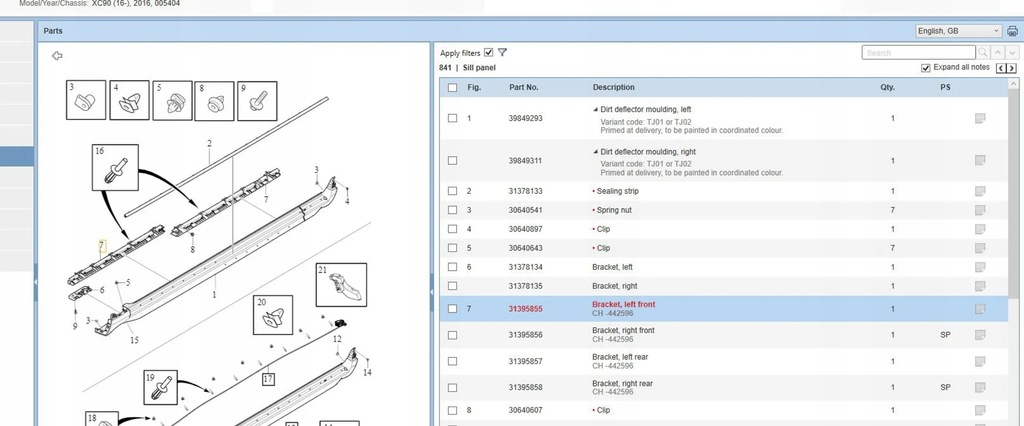1024x426 pixels.
Task: Select Bracket, right front description text
Action: (623, 331)
